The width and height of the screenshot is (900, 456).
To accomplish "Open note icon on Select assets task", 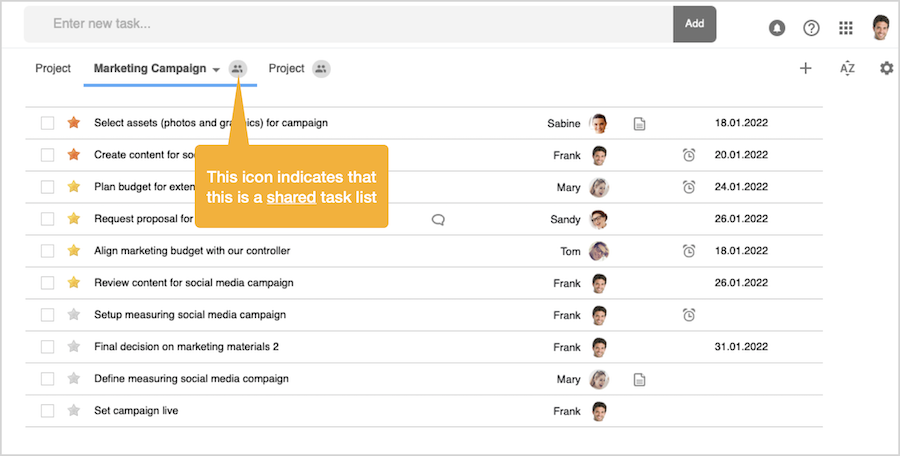I will (640, 124).
